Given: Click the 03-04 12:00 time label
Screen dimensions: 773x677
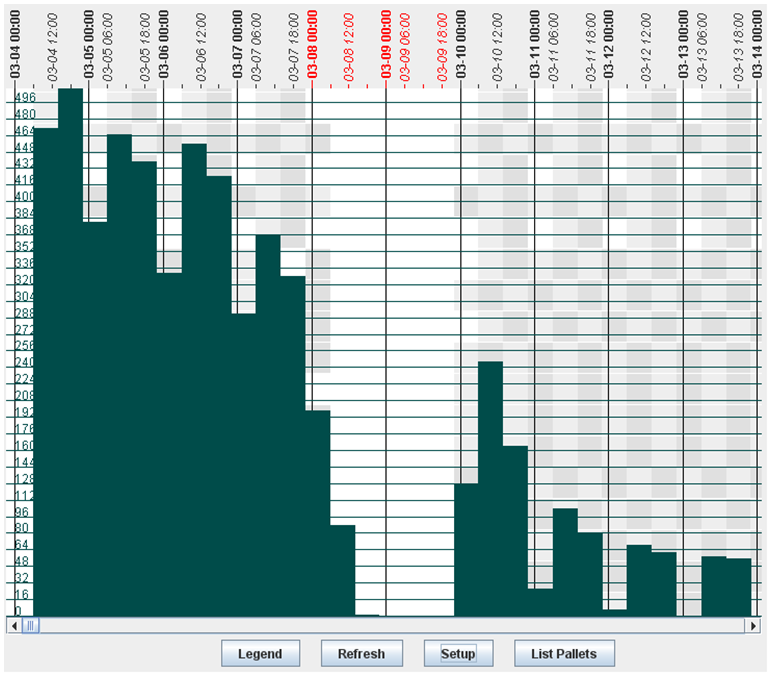Looking at the screenshot, I should (52, 47).
